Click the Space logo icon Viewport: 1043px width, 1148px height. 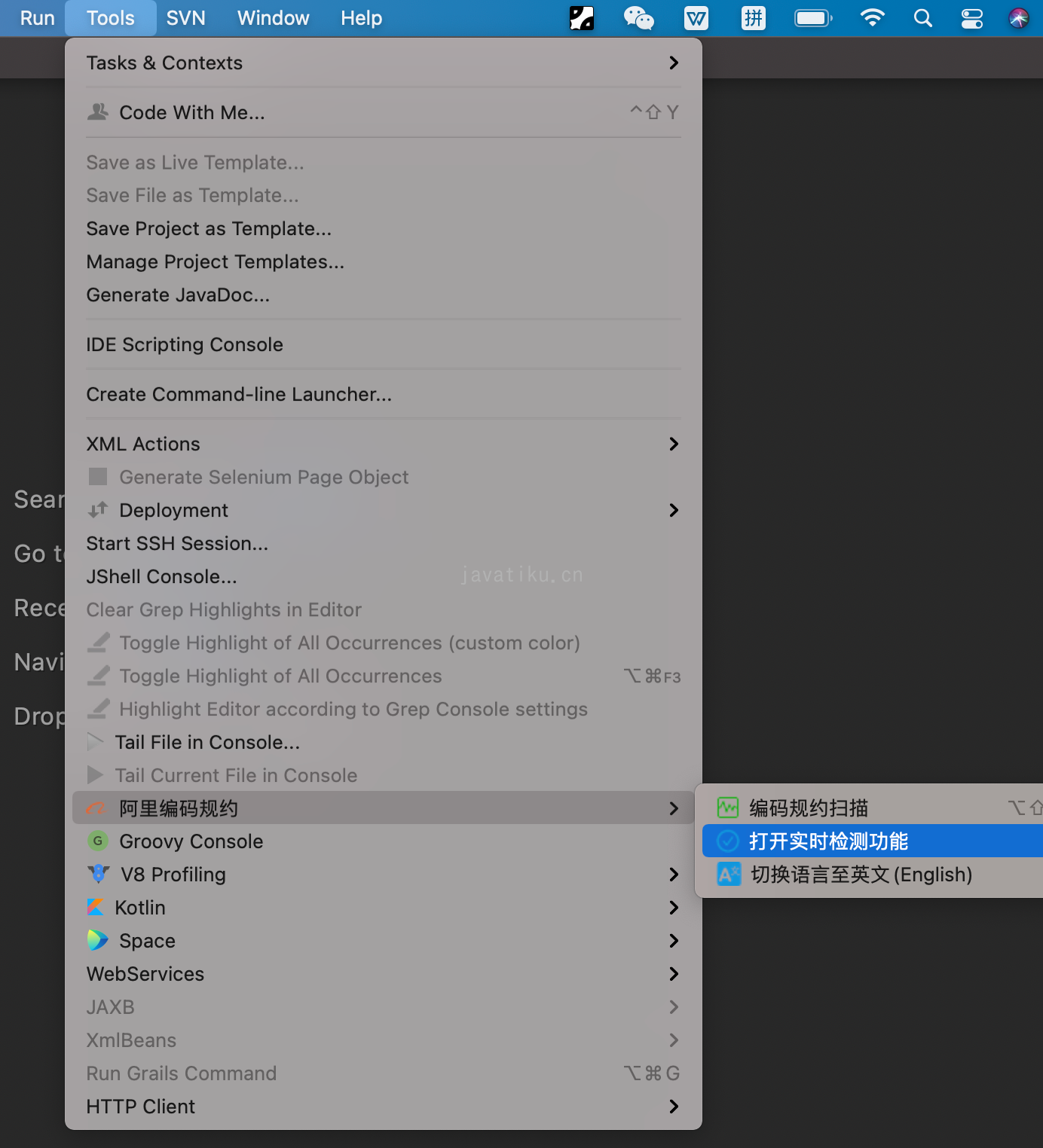point(98,940)
